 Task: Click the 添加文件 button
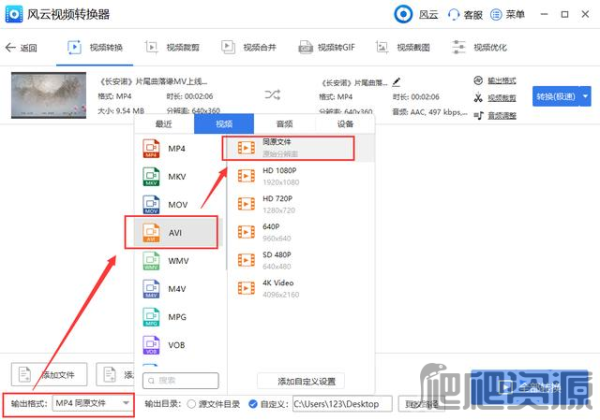click(49, 374)
